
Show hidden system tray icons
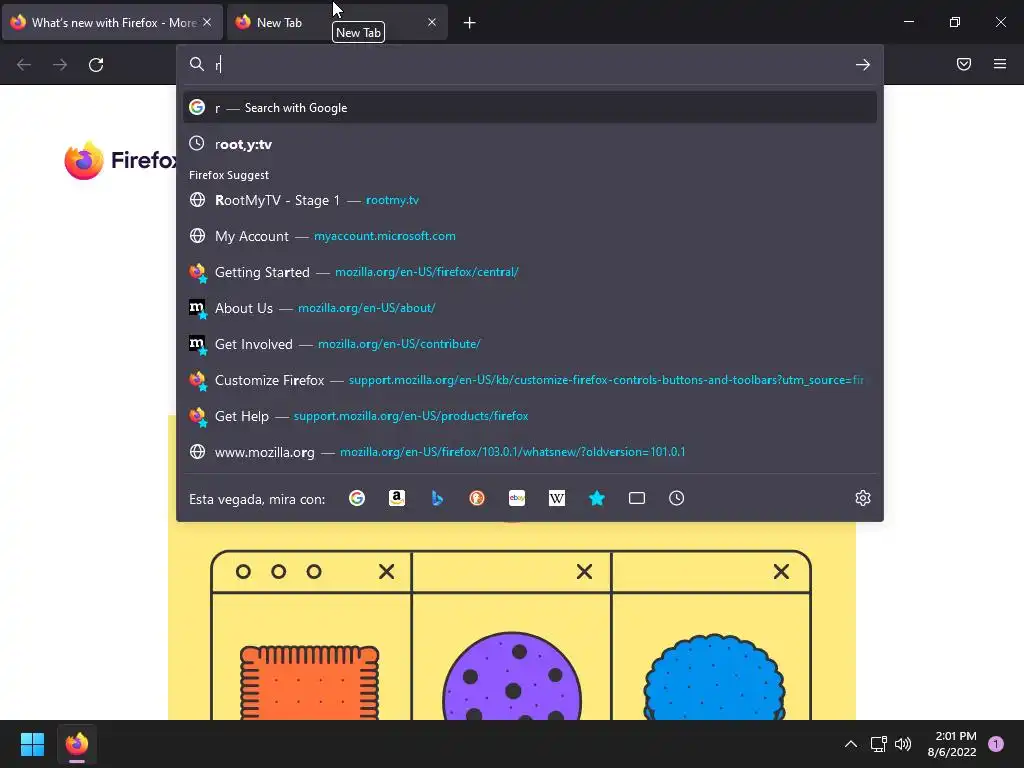click(x=850, y=744)
